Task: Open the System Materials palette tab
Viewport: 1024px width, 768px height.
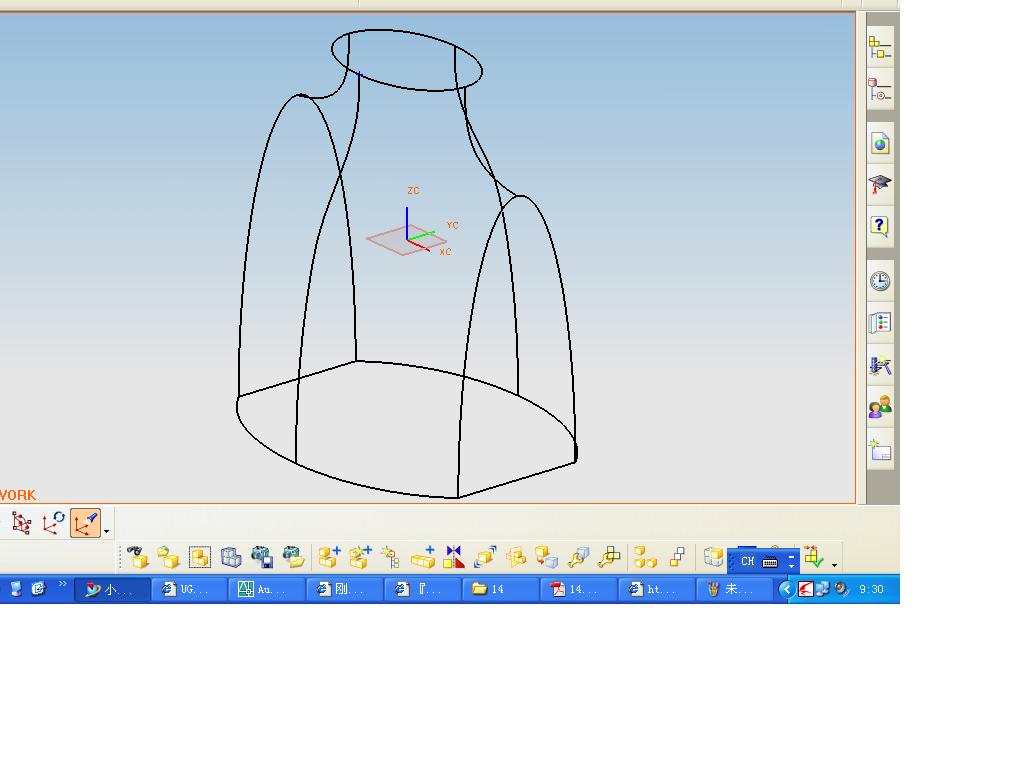Action: coord(880,323)
